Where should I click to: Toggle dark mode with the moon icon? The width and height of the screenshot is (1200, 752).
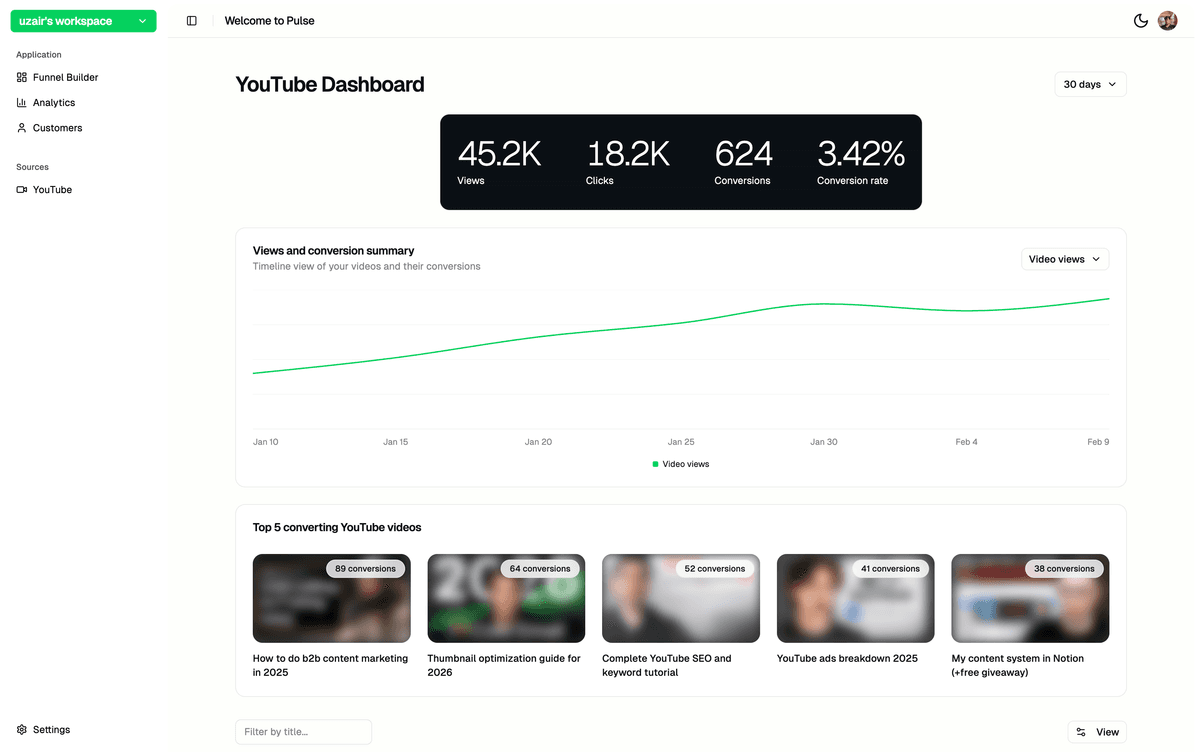pos(1140,21)
